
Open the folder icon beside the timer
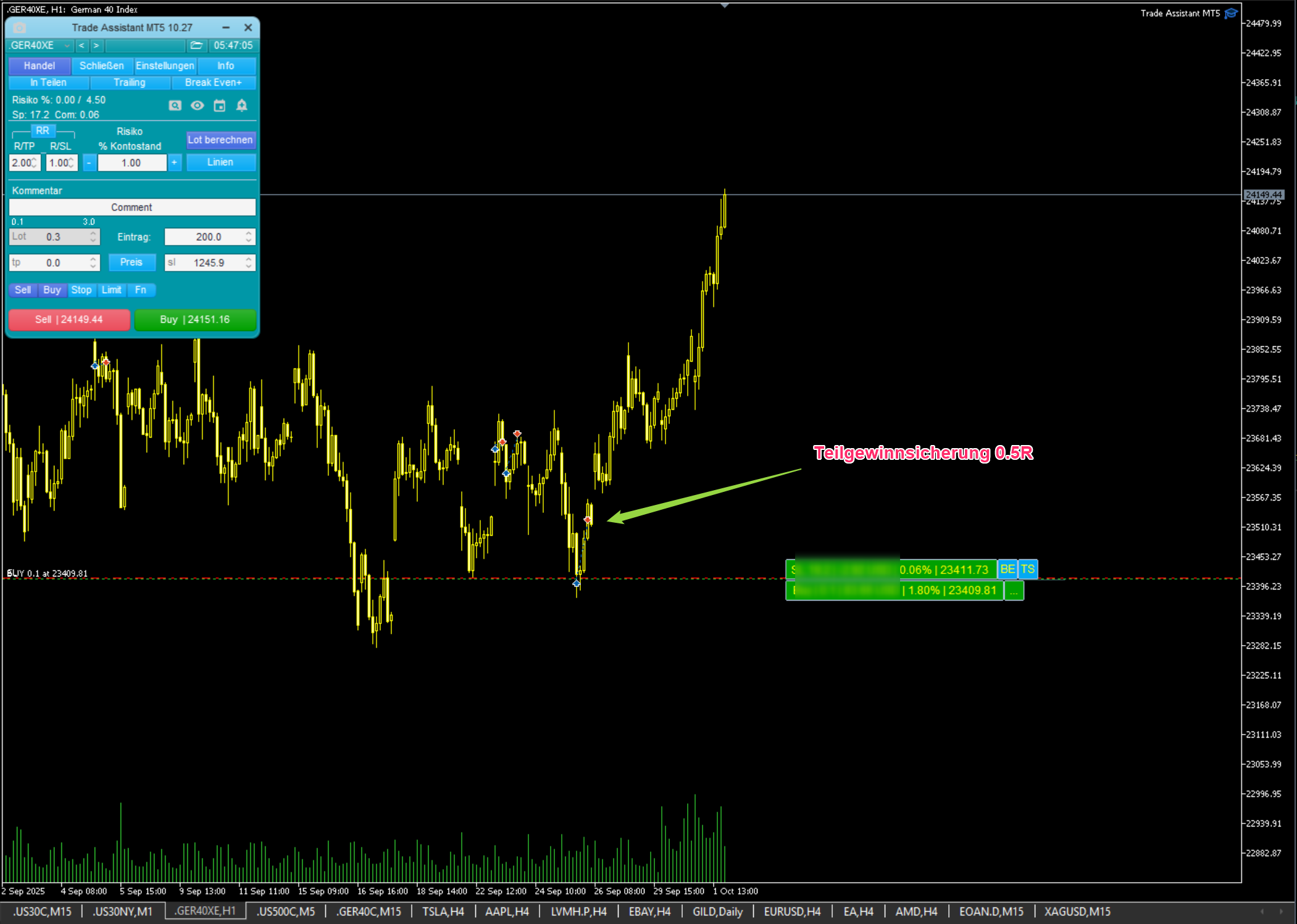pyautogui.click(x=196, y=46)
